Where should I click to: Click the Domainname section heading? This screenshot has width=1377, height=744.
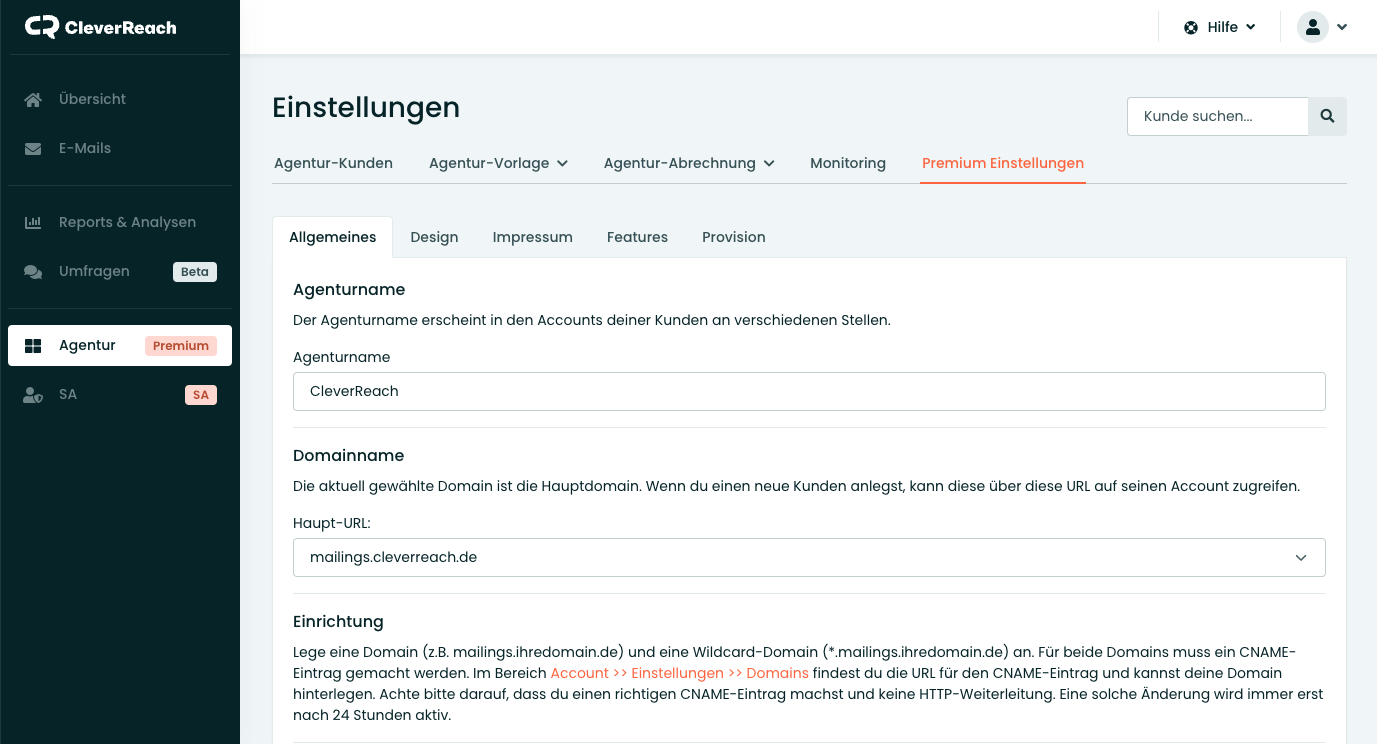click(x=349, y=455)
